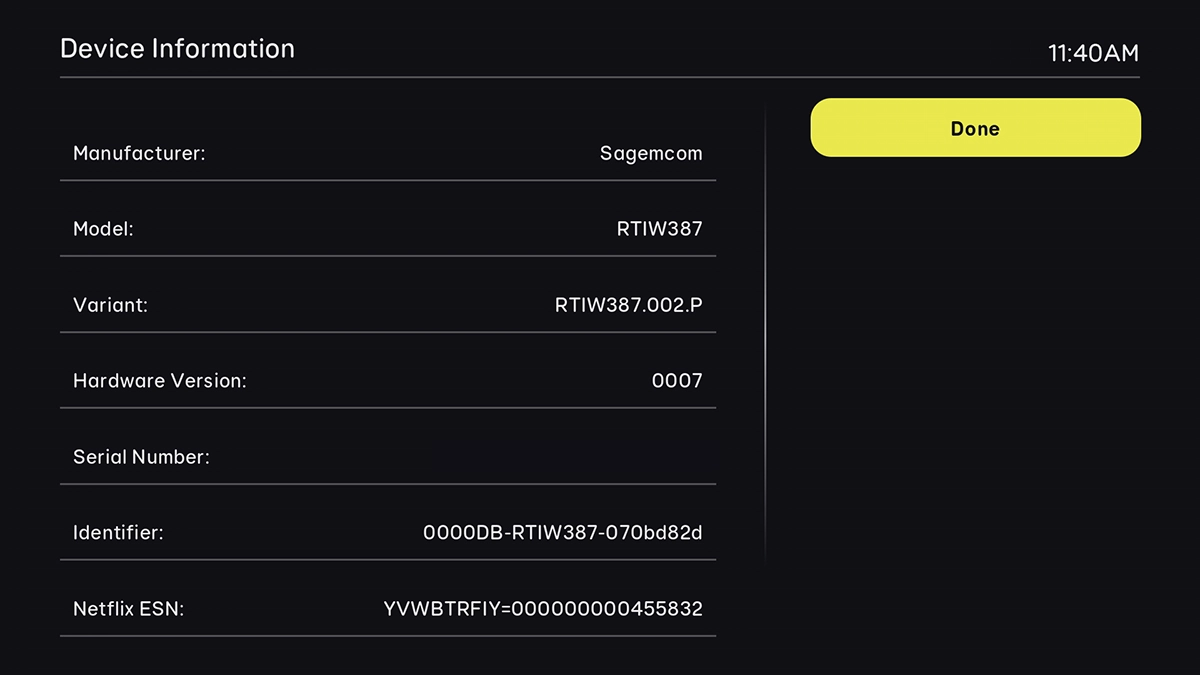Screen dimensions: 1200x675
Task: Select the Netflix ESN label
Action: coord(127,608)
